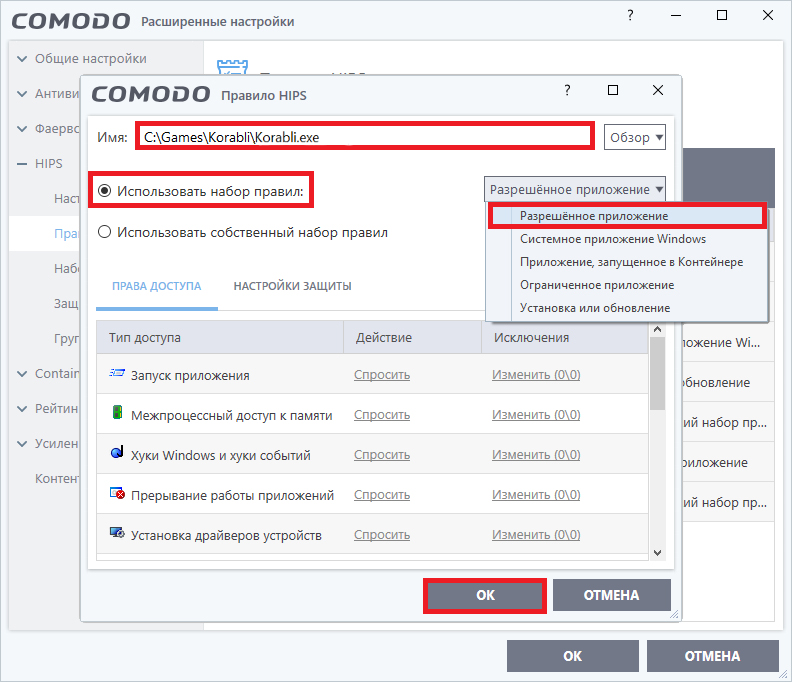Switch to the НАСТРОЙКИ ЗАЩИТЫ tab

coord(292,286)
